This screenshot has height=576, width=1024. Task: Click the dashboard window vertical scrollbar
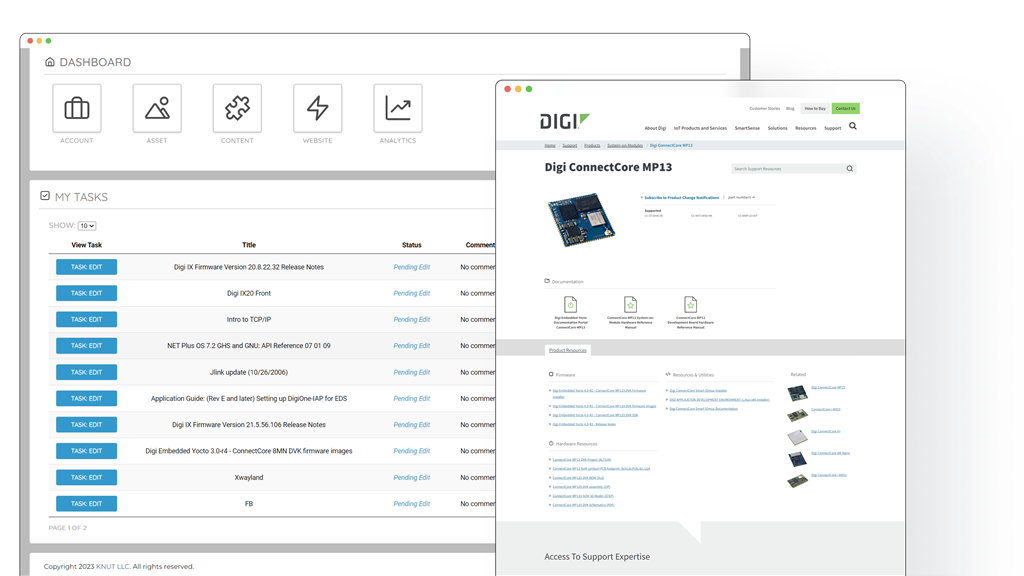744,64
